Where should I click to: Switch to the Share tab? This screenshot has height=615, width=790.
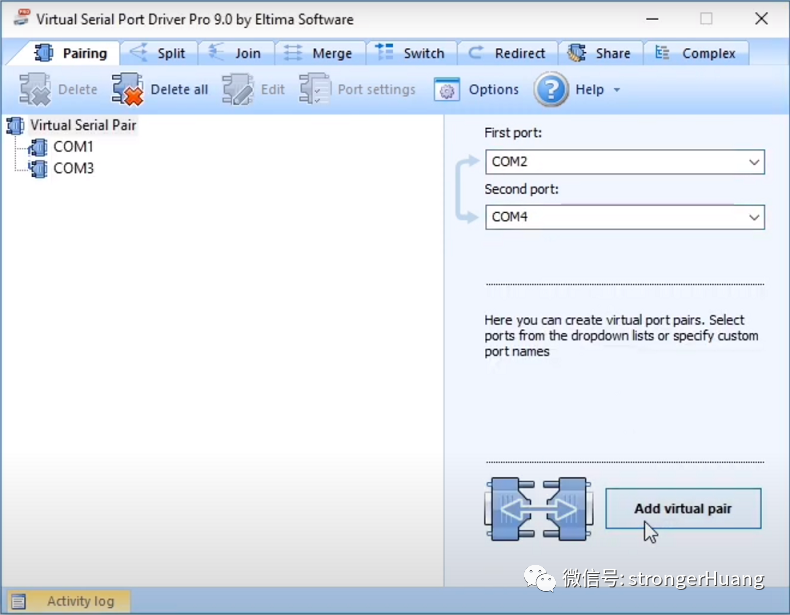(x=601, y=53)
